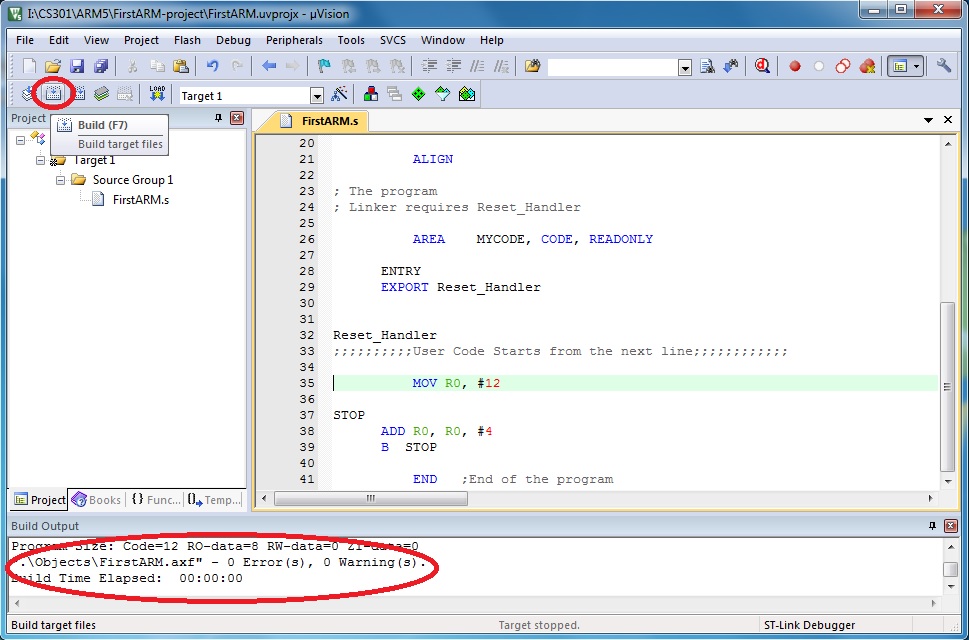Viewport: 969px width, 640px height.
Task: Select the Project panel tab
Action: tap(39, 500)
